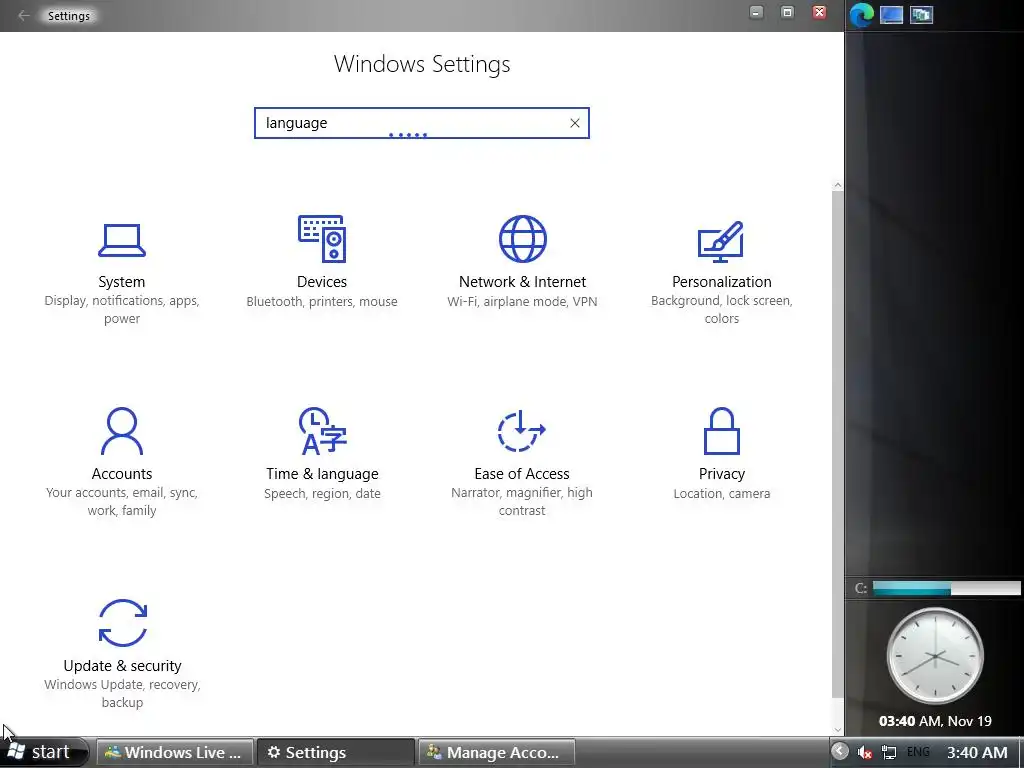
Task: Launch Microsoft Edge from the desktop sidebar
Action: pyautogui.click(x=861, y=14)
